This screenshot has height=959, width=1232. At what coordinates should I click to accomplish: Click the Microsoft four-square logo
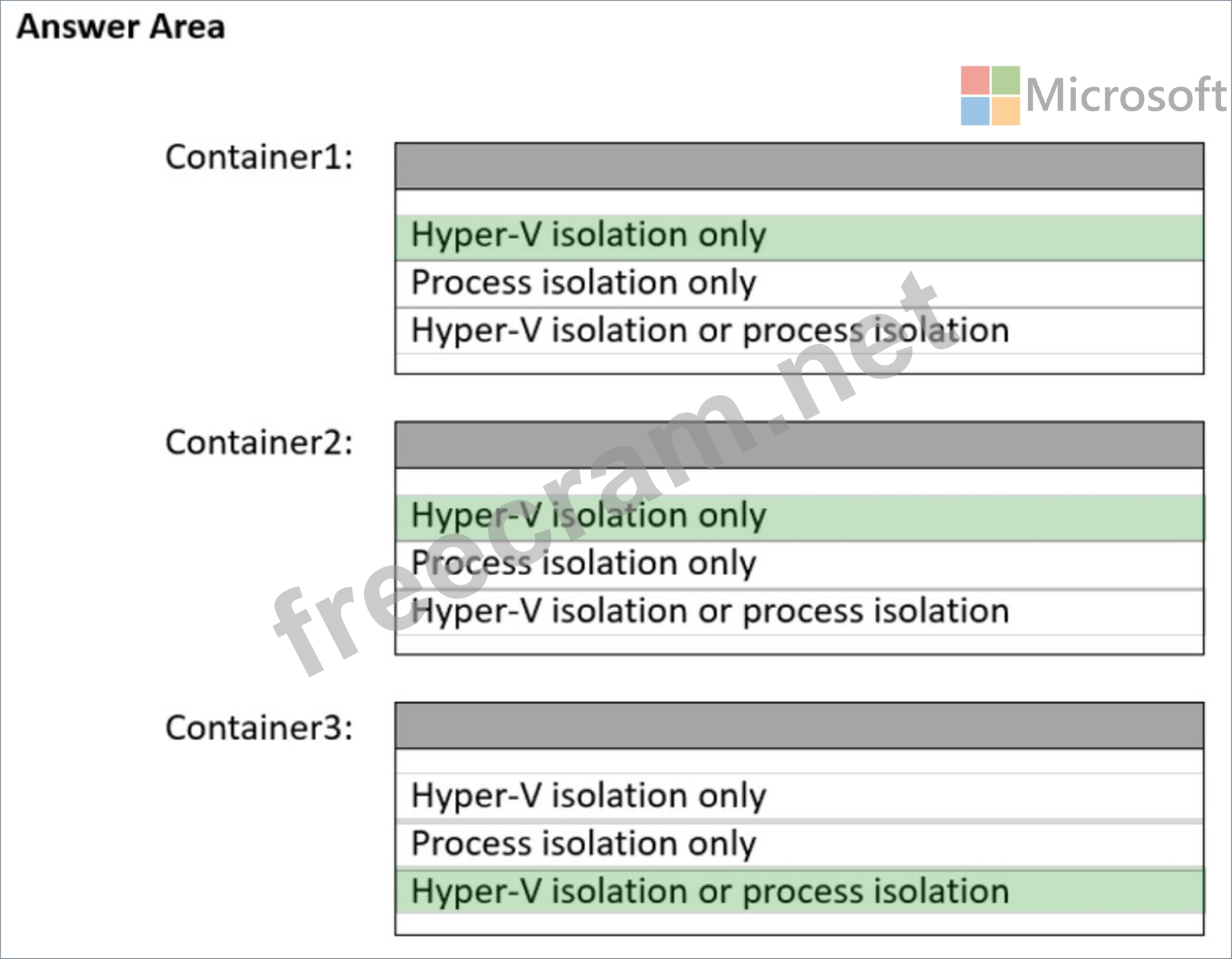point(990,95)
